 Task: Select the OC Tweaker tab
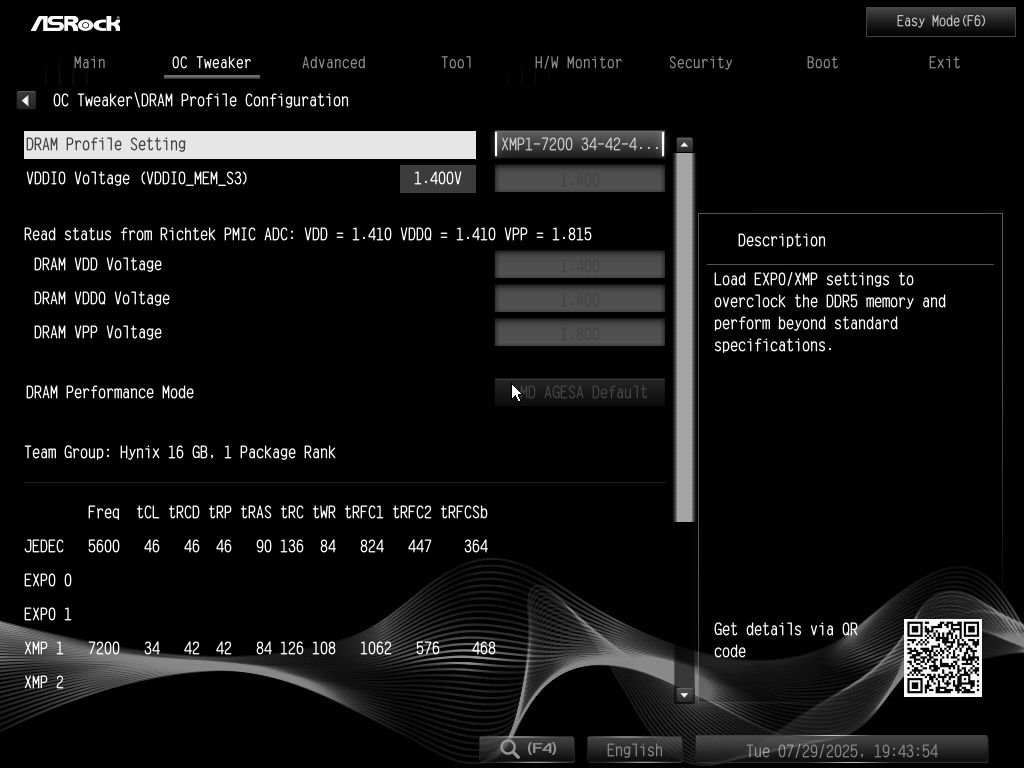pyautogui.click(x=211, y=63)
